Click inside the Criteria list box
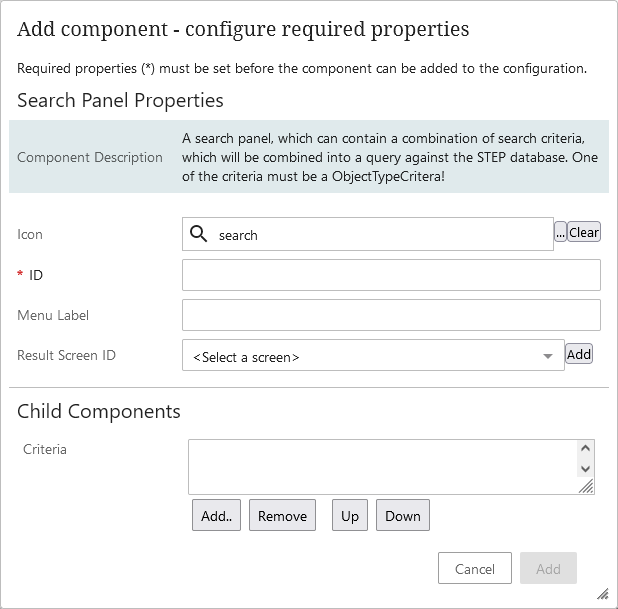This screenshot has width=618, height=609. [x=382, y=467]
